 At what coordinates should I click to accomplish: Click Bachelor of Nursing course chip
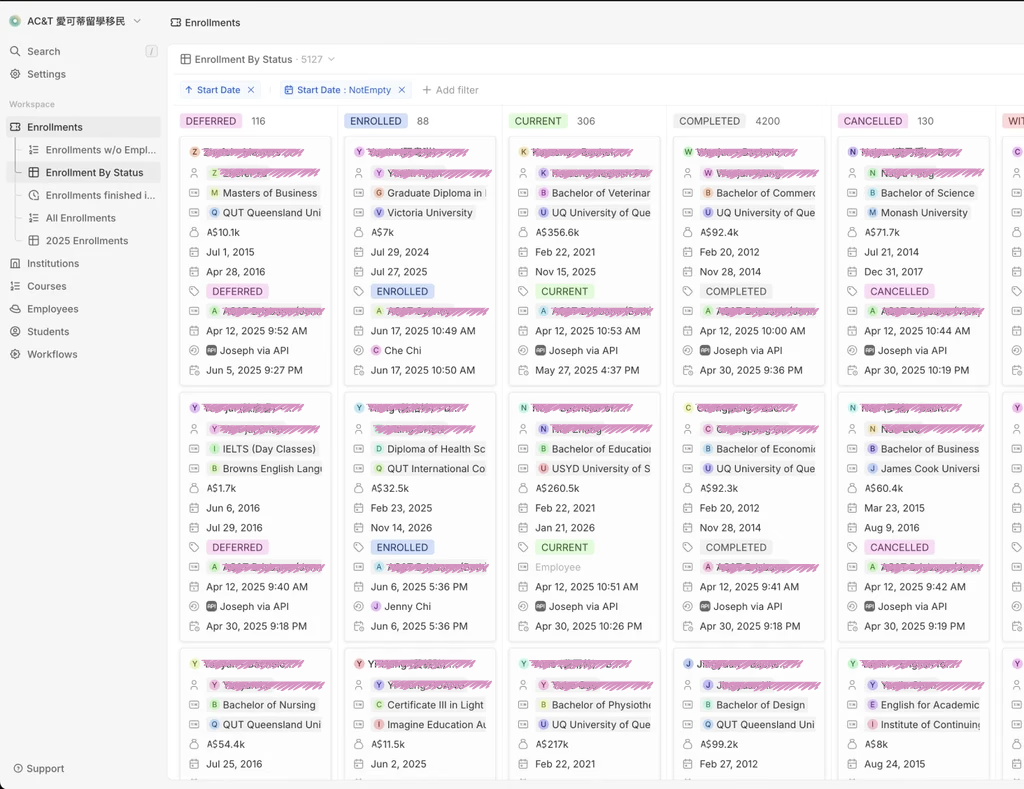point(263,705)
